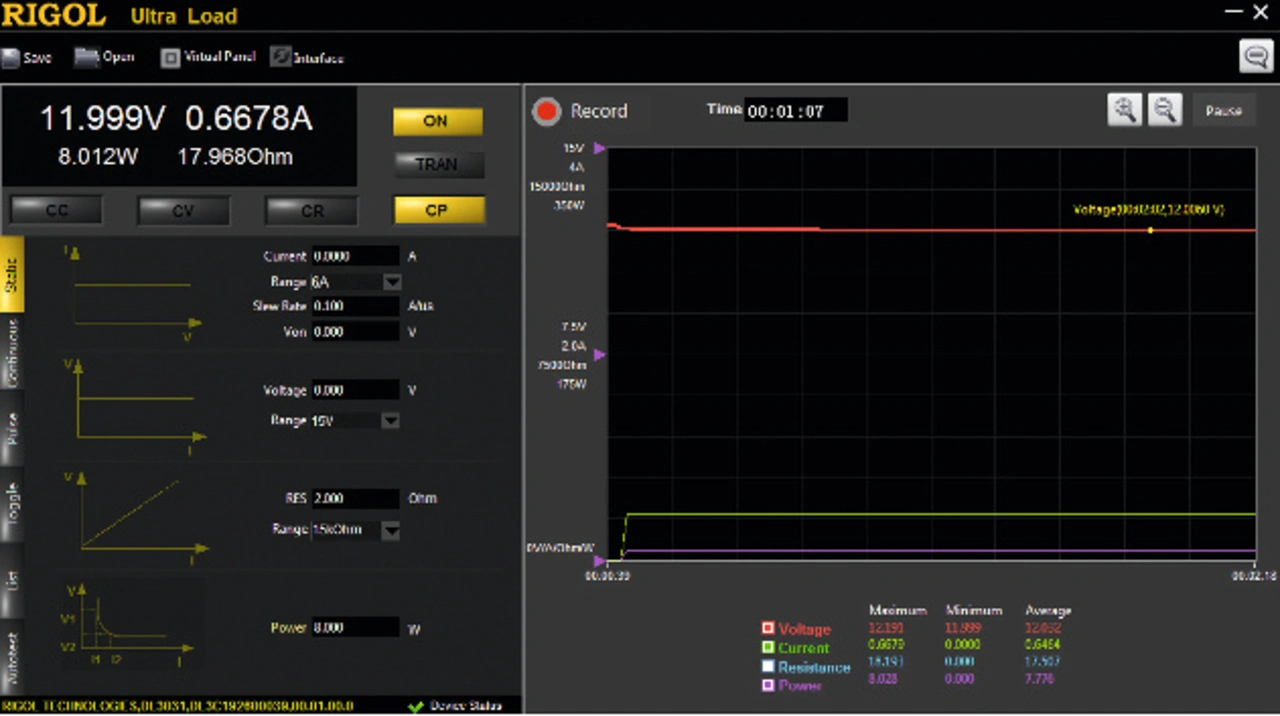
Task: Start recording with the red Record icon
Action: [546, 111]
